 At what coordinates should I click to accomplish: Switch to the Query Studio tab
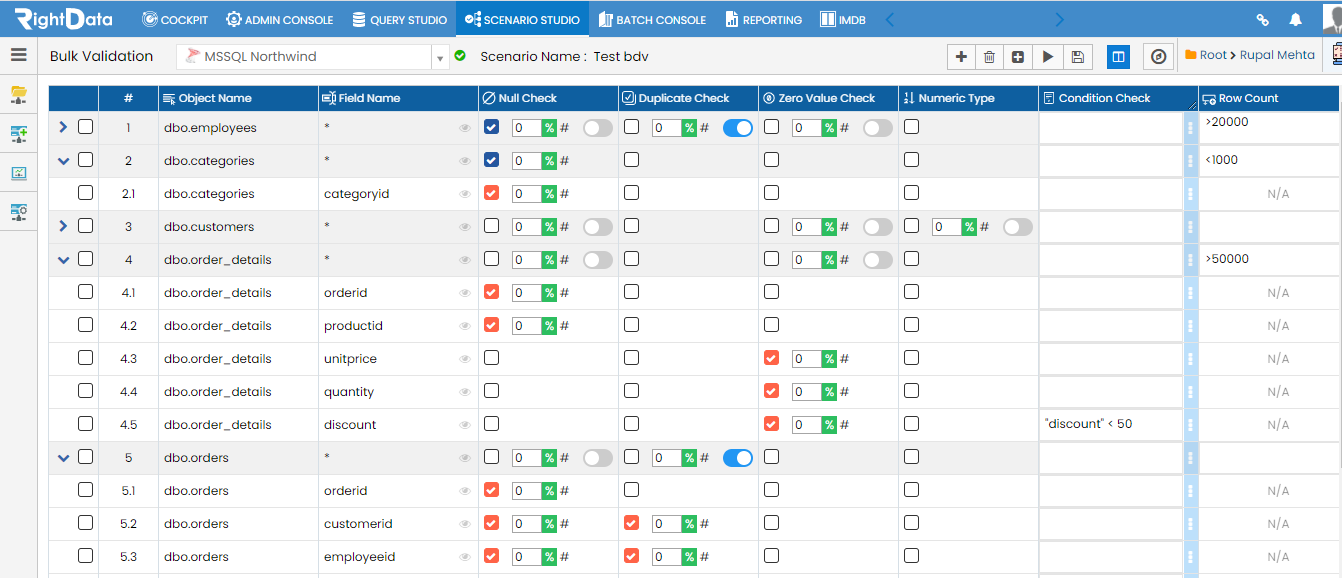[x=400, y=19]
